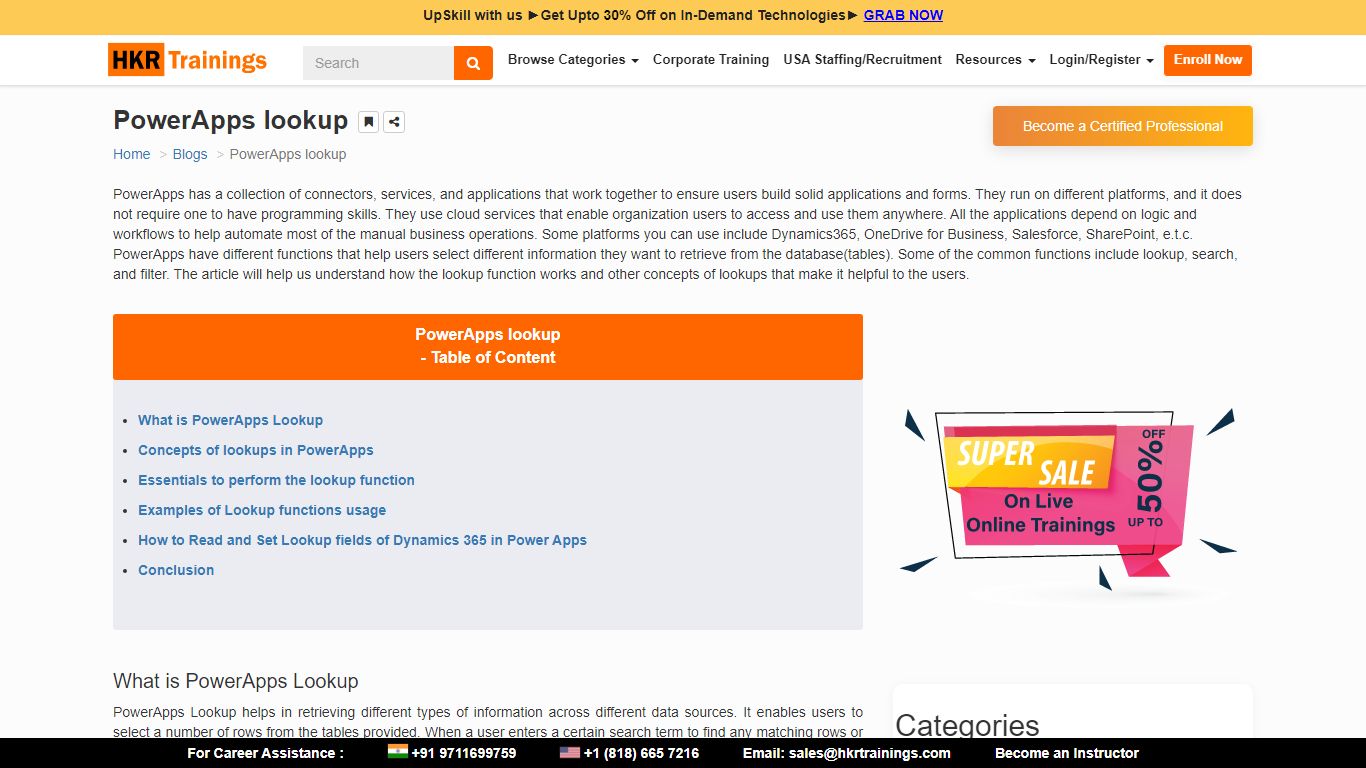The width and height of the screenshot is (1366, 768).
Task: Navigate to Home breadcrumb
Action: 132,154
